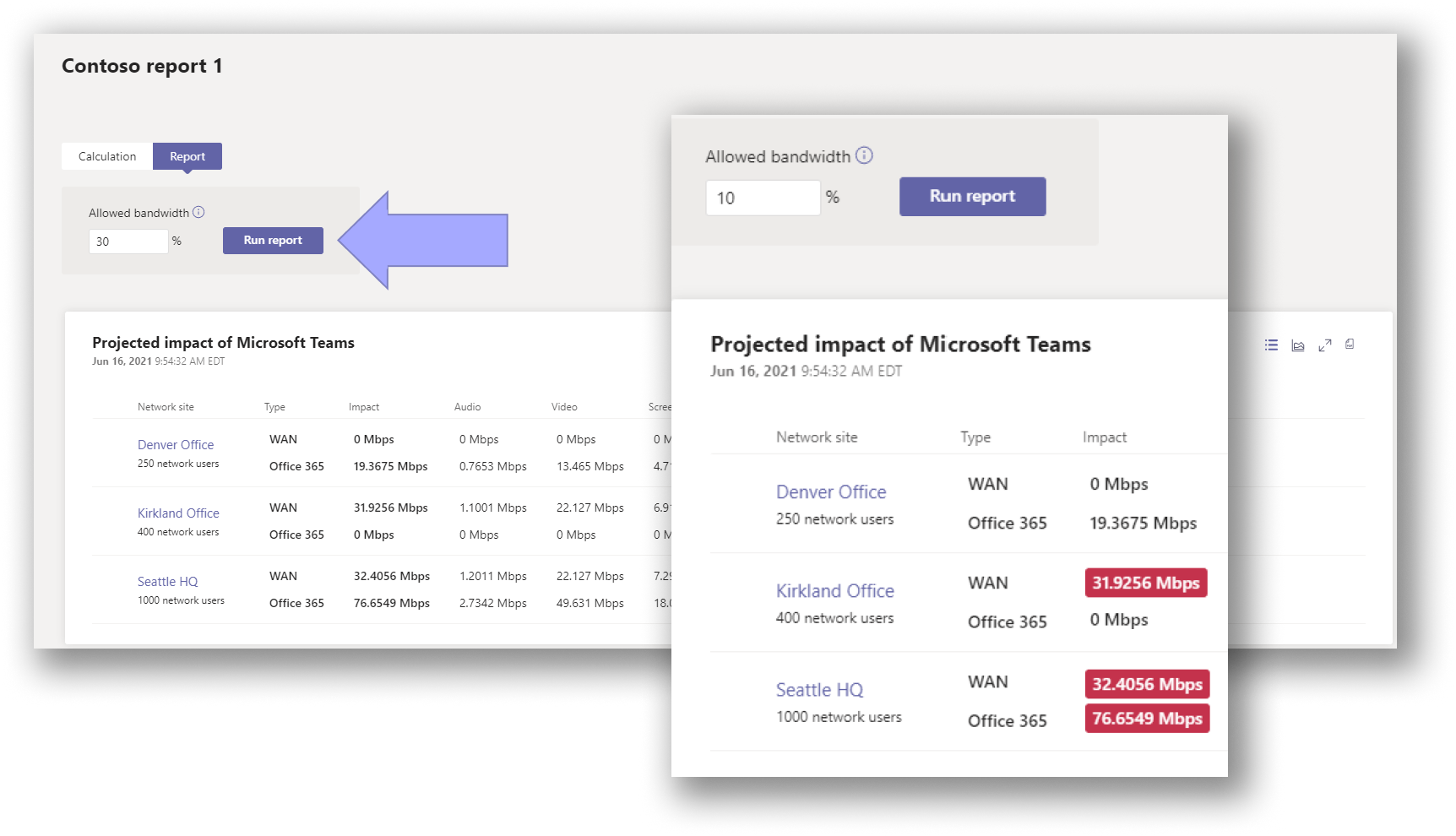
Task: Click "400 network users" in the enlarged callout
Action: (835, 618)
